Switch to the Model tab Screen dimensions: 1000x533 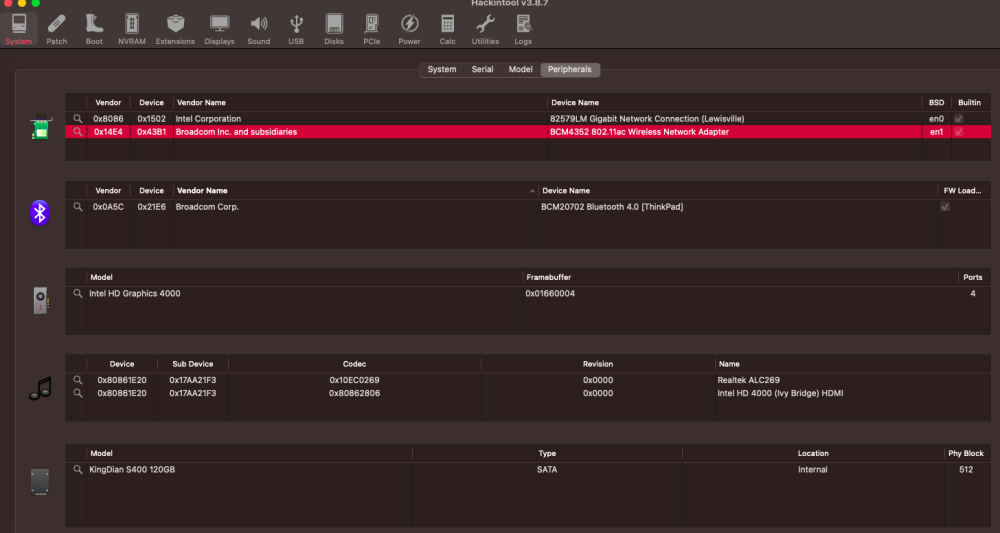[x=520, y=69]
